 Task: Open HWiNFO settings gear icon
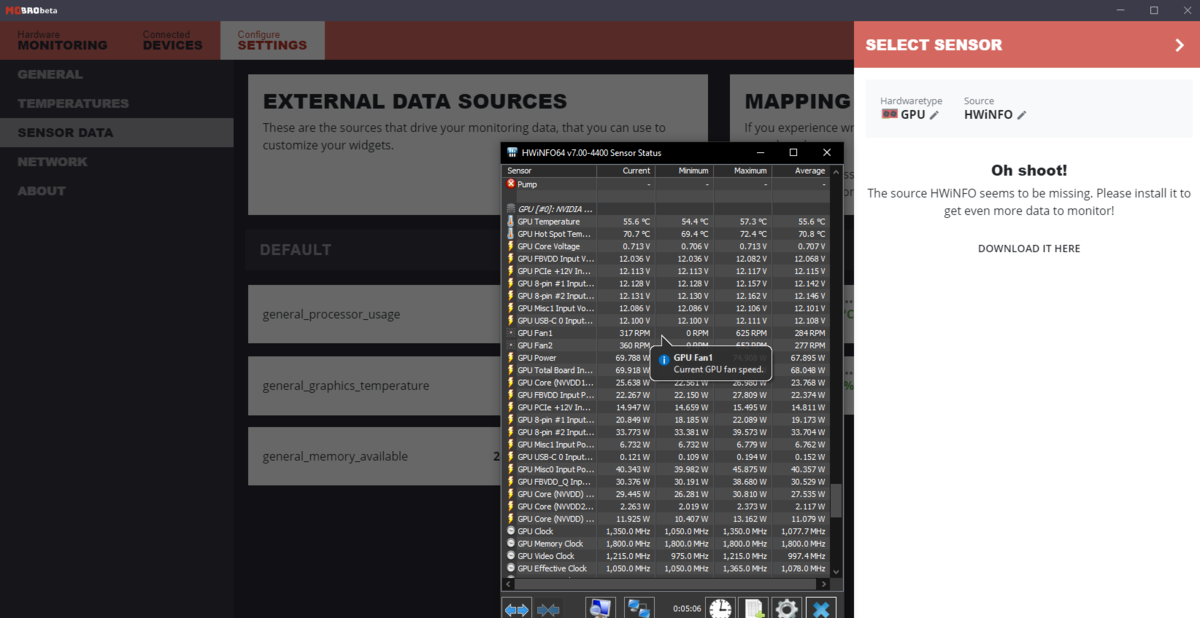coord(786,608)
